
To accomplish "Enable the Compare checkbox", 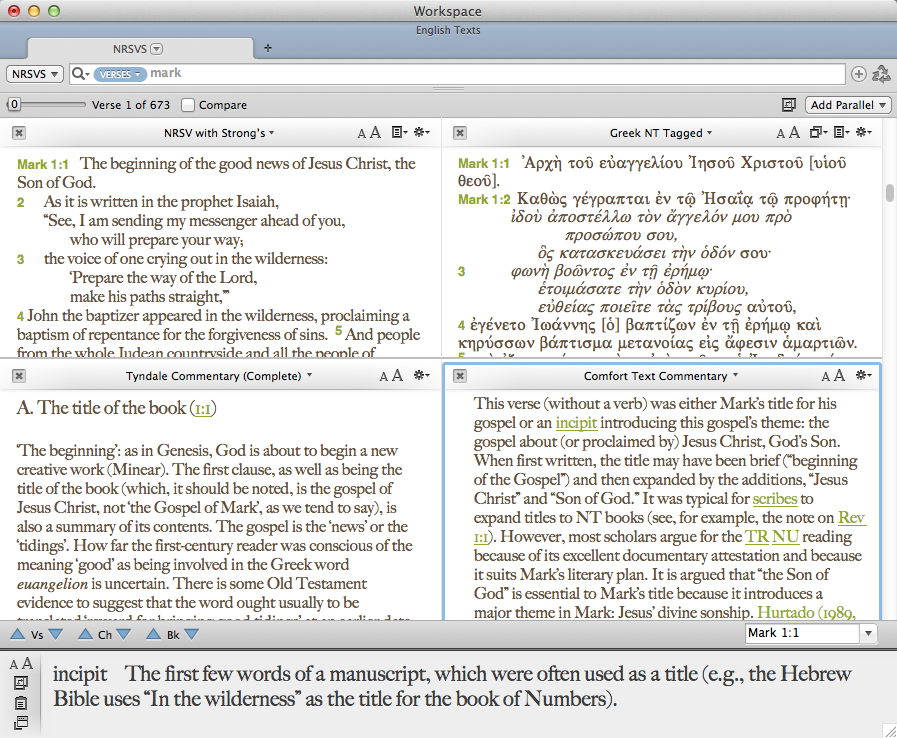I will pos(188,105).
